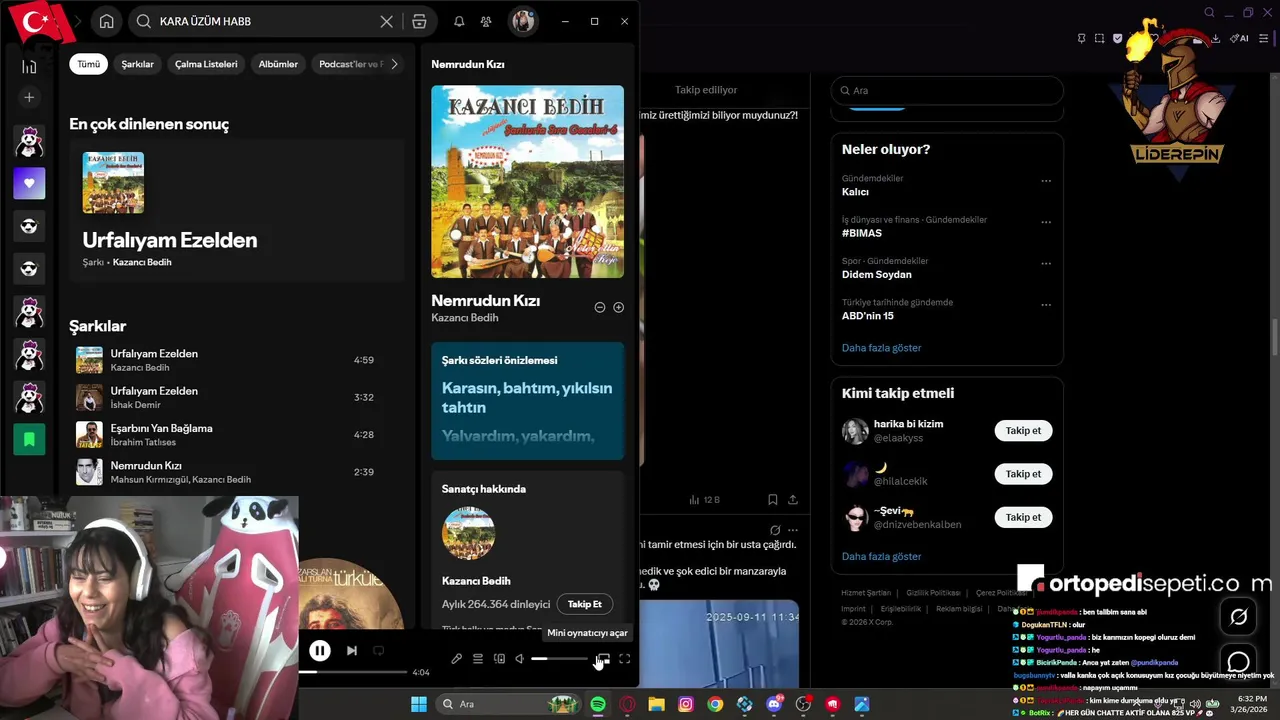The width and height of the screenshot is (1280, 720).
Task: Add Nemrudun Kızı to library plus icon
Action: (x=618, y=307)
